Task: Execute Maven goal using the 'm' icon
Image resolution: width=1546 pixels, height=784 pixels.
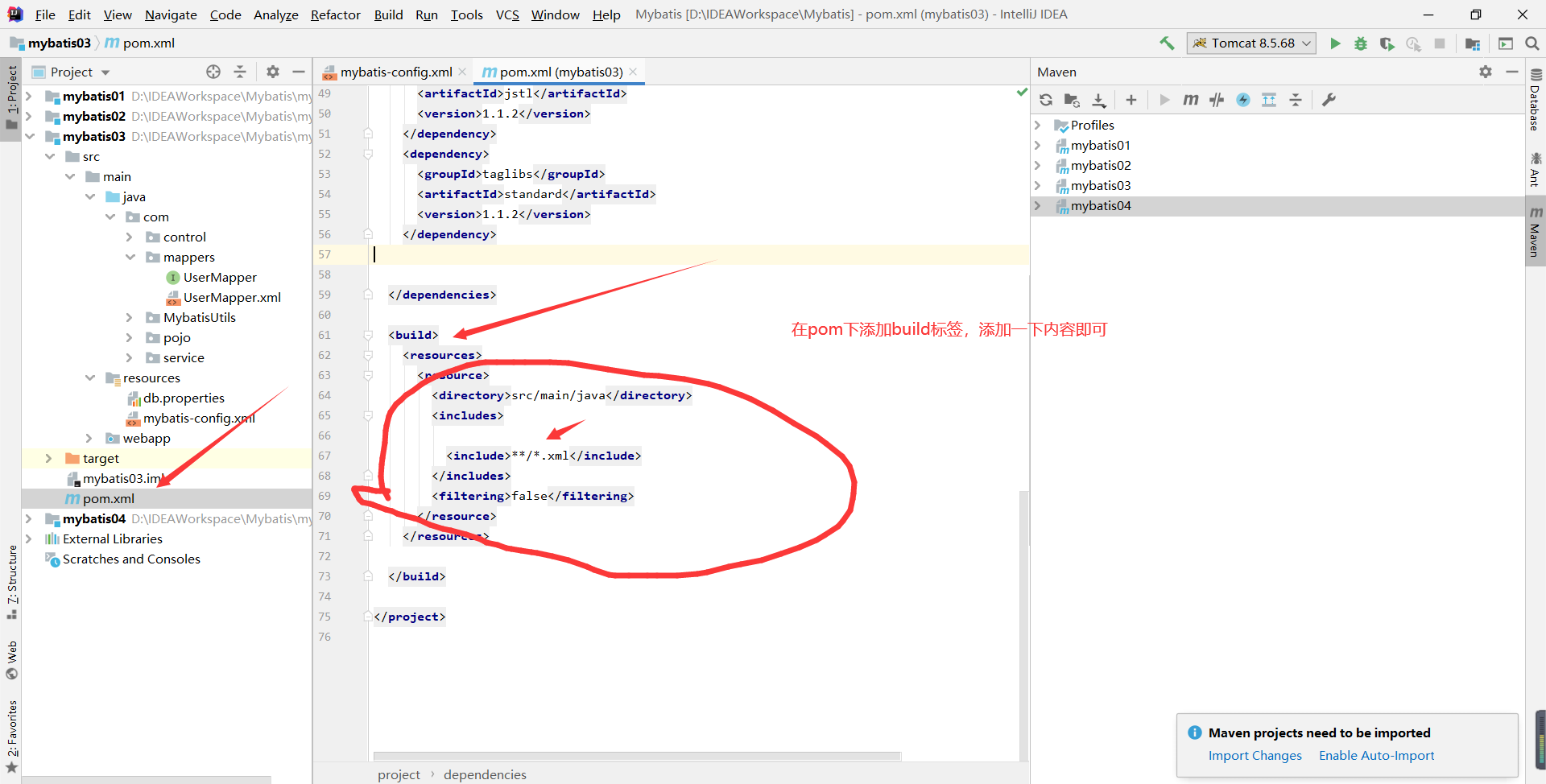Action: (x=1191, y=100)
